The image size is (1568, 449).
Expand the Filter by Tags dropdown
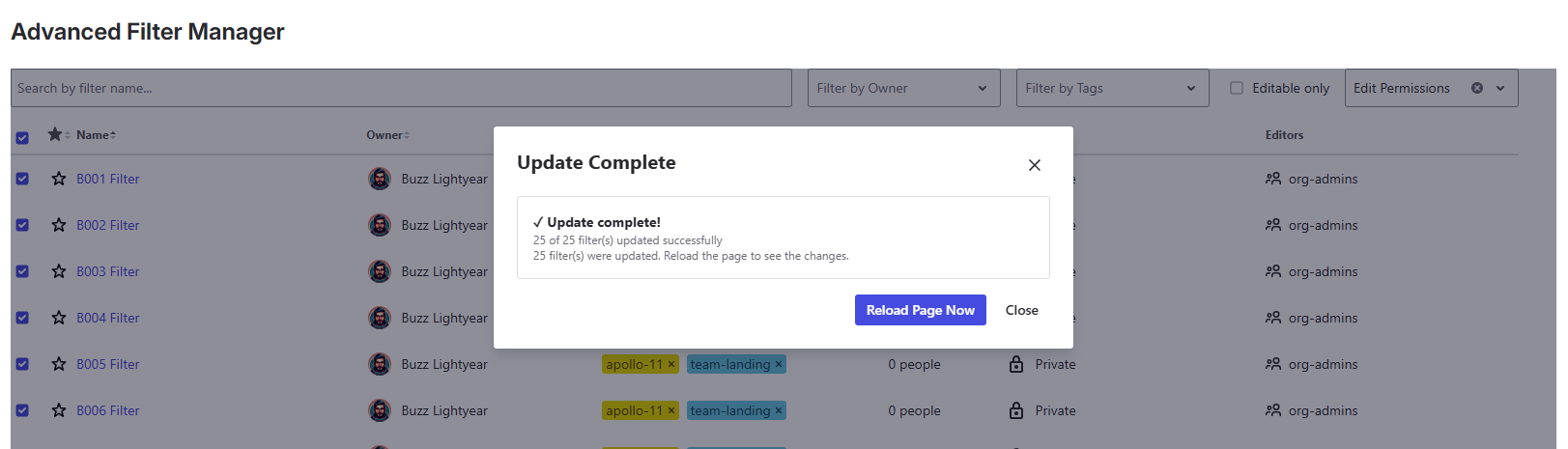tap(1111, 88)
